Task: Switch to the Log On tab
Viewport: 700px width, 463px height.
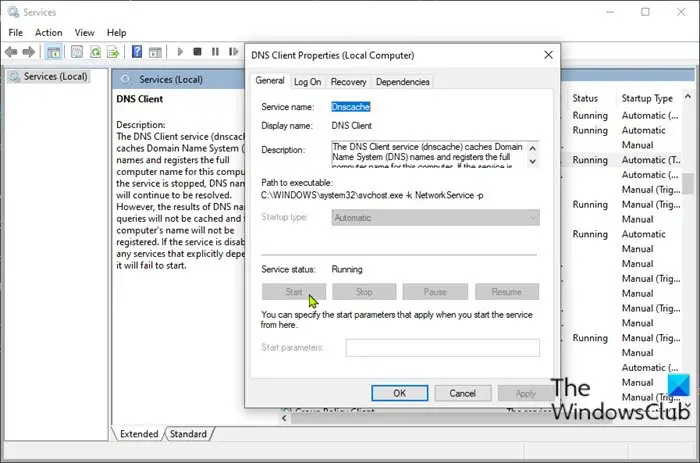Action: coord(308,82)
